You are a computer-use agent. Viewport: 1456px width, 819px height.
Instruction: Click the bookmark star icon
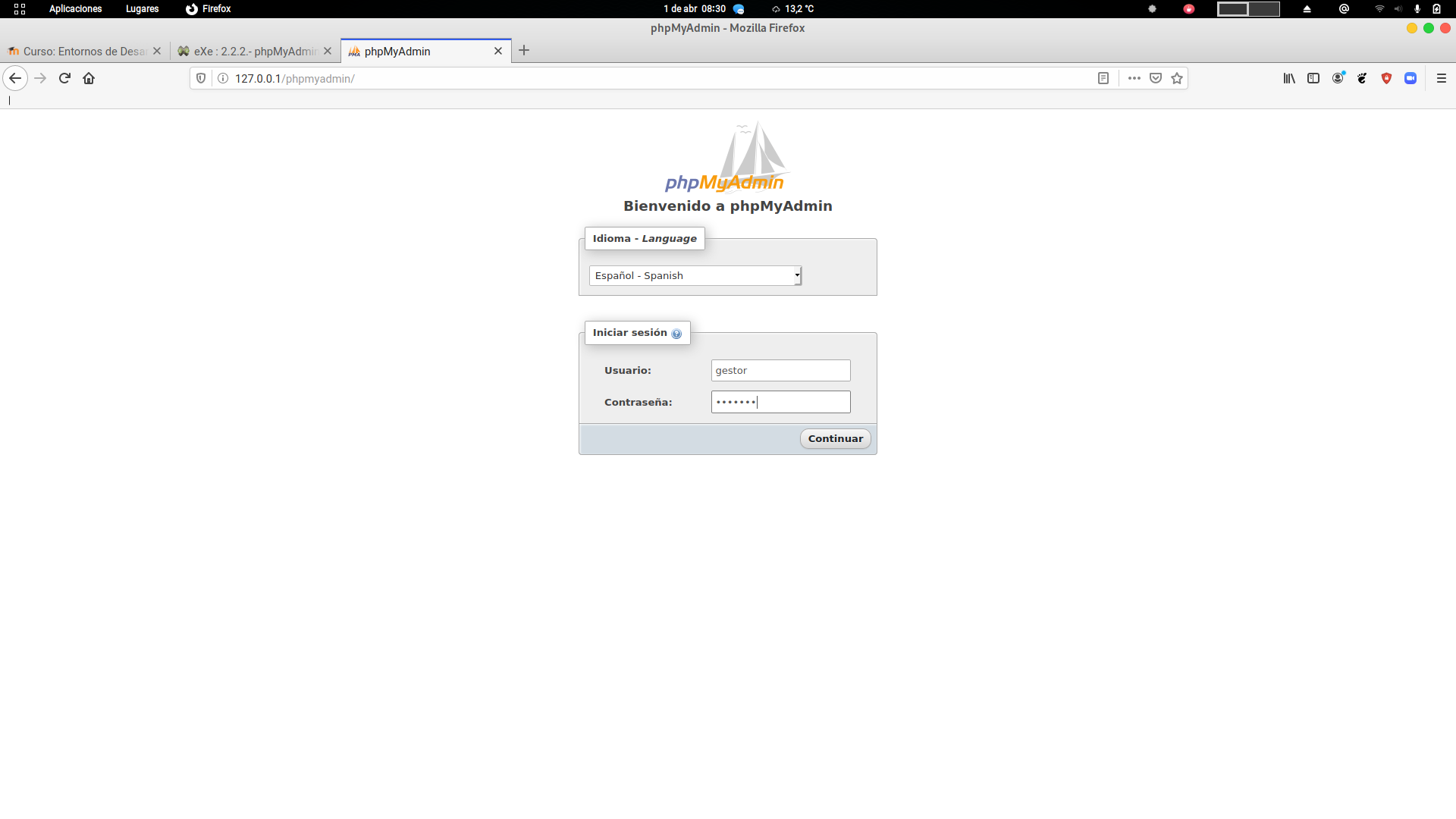coord(1177,78)
